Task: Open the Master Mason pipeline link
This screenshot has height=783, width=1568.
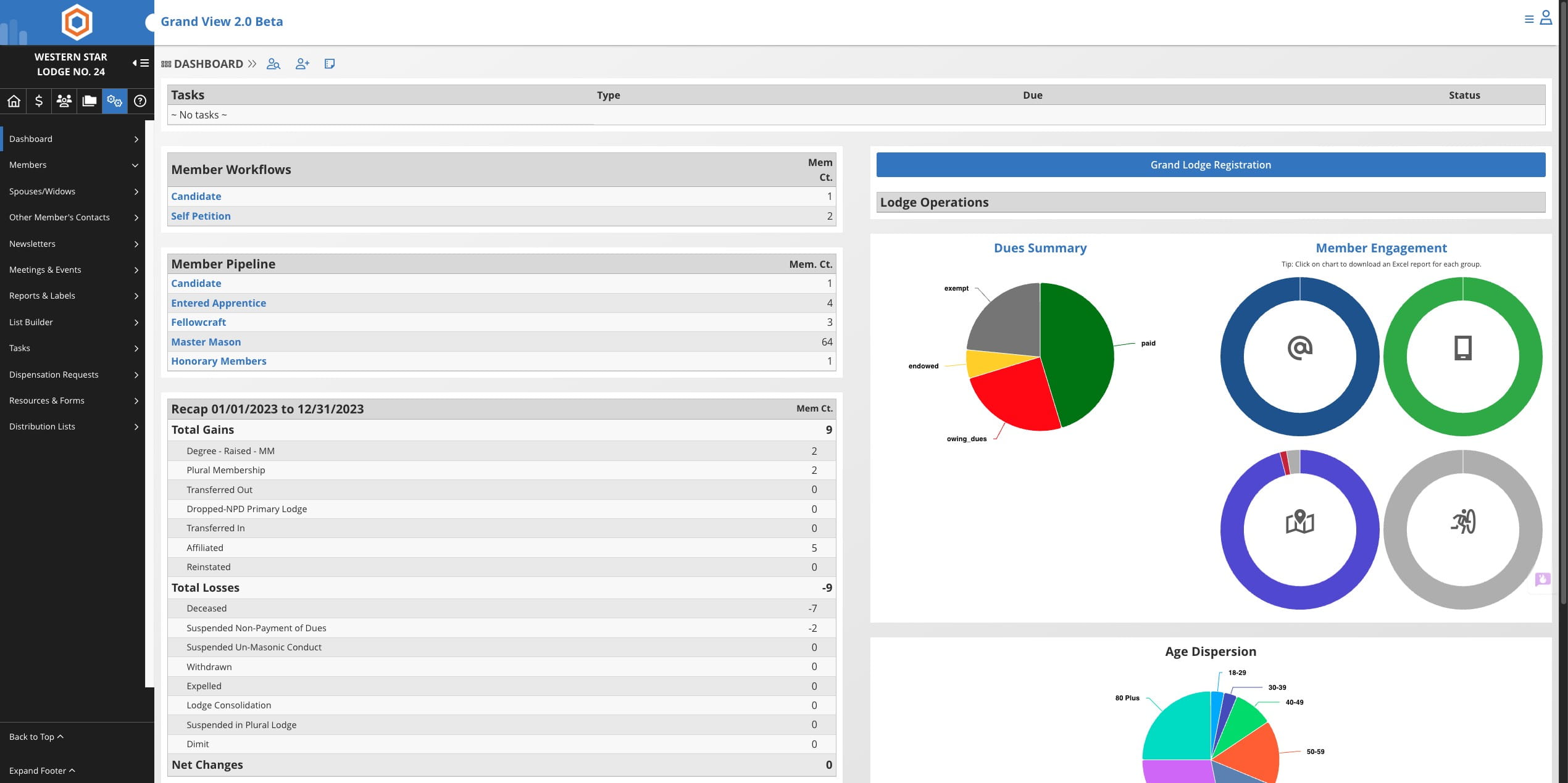Action: tap(206, 342)
